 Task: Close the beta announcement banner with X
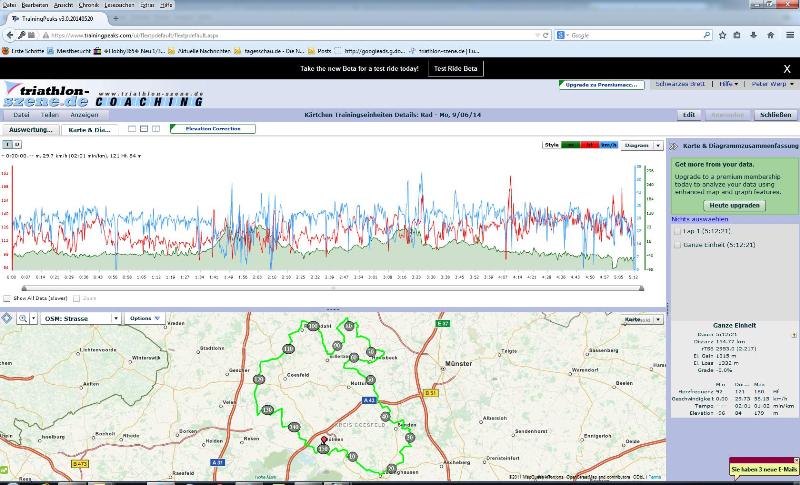pyautogui.click(x=787, y=69)
